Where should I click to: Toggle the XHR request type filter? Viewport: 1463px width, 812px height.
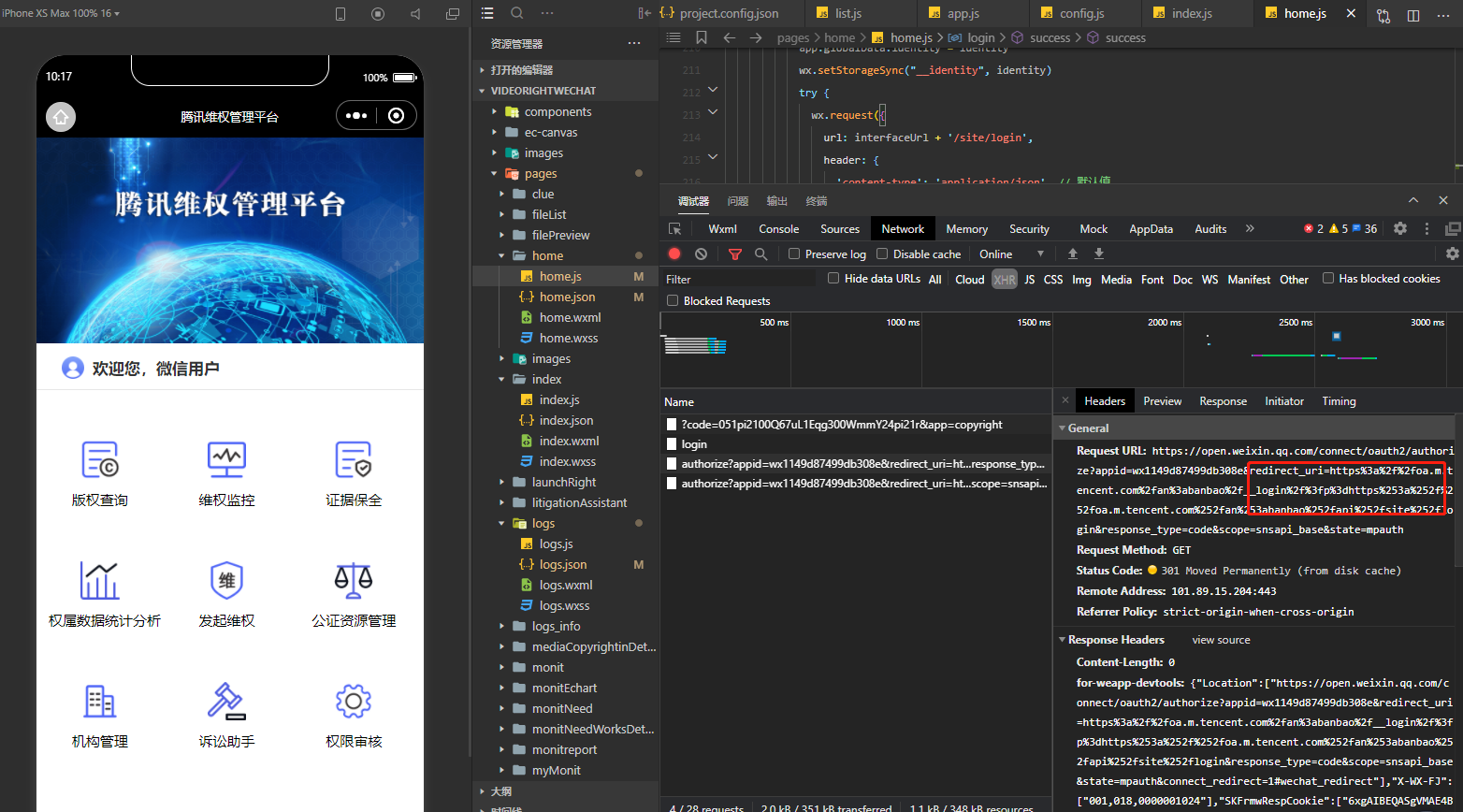coord(1005,279)
